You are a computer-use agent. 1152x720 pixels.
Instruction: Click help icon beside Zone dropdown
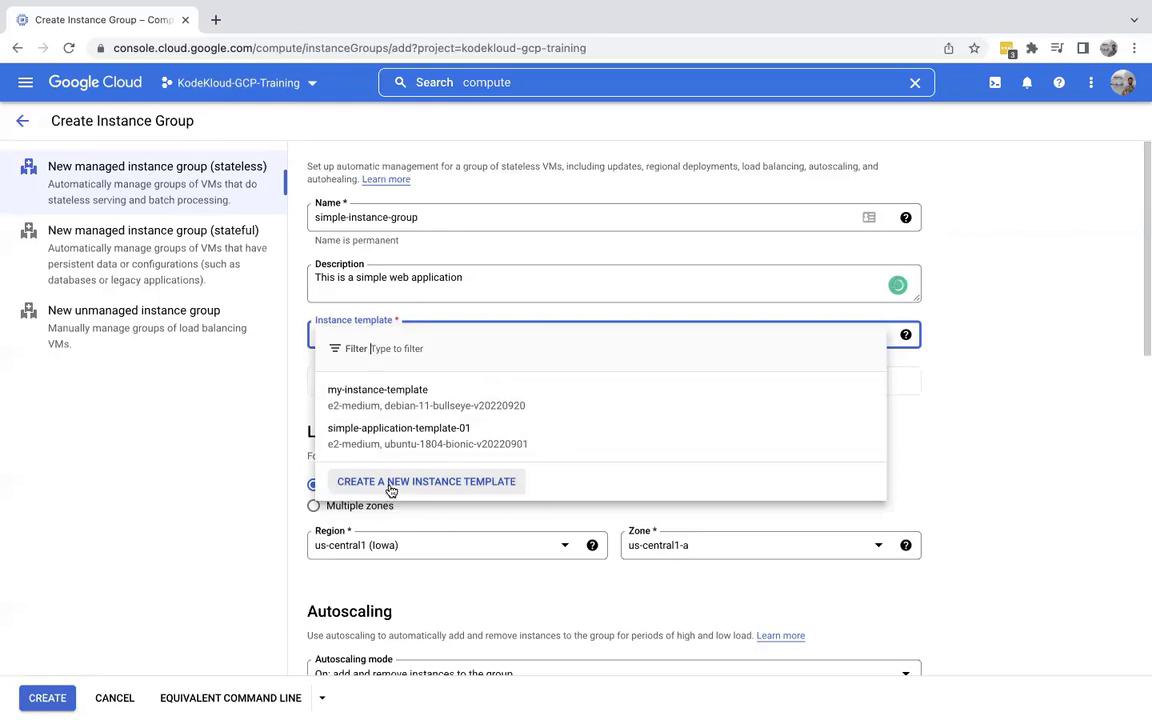pos(906,546)
